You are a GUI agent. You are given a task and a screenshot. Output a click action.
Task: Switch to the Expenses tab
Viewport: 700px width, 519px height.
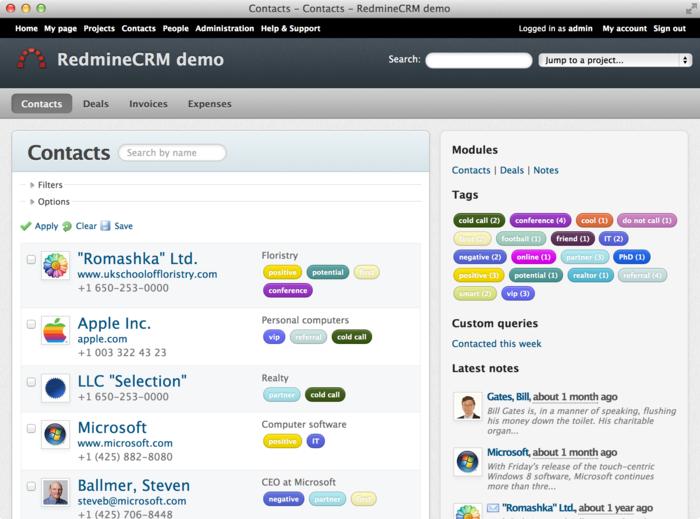click(209, 104)
